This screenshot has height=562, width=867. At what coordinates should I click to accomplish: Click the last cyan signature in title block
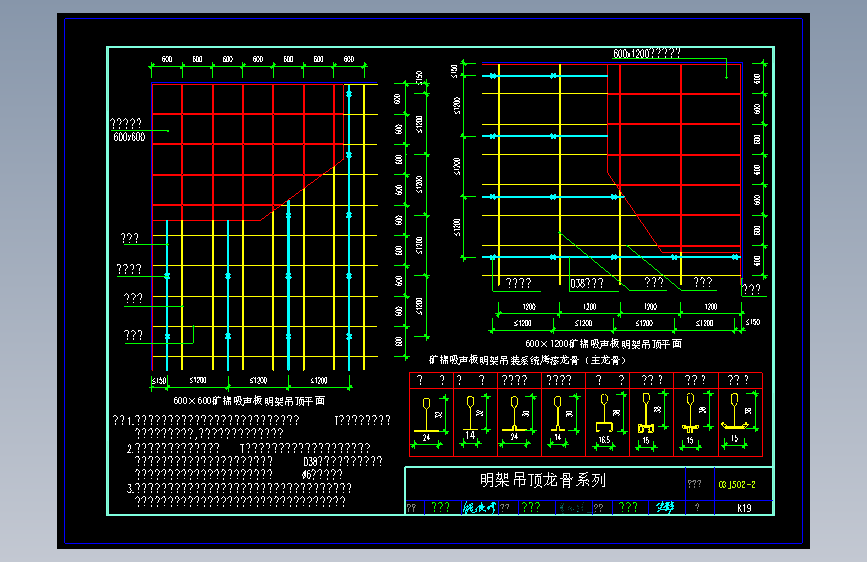[x=665, y=507]
